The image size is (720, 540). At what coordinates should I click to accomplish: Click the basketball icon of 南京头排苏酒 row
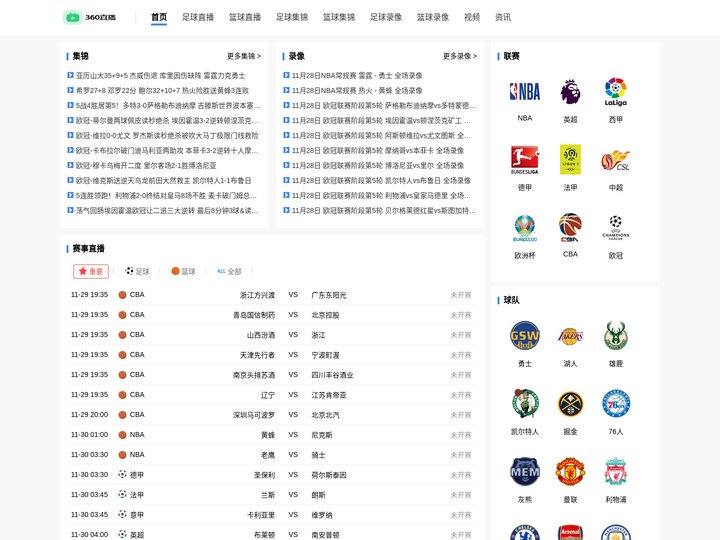pyautogui.click(x=122, y=375)
